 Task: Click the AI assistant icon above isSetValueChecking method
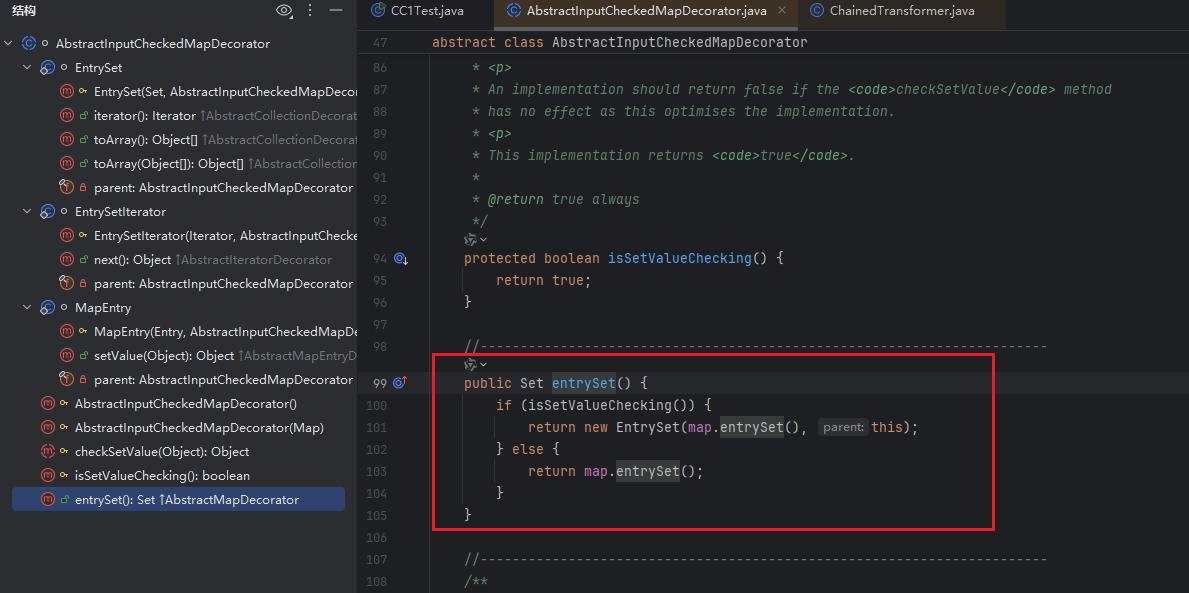(471, 240)
